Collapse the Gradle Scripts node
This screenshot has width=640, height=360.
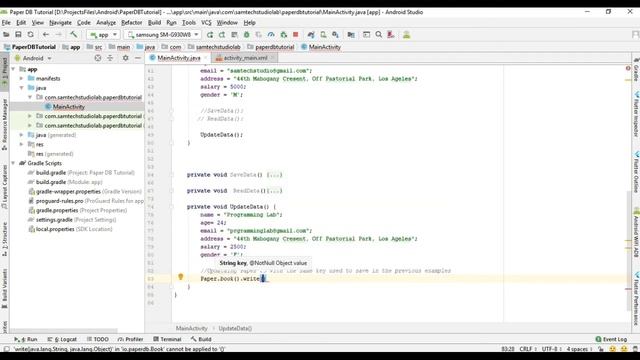tap(13, 163)
